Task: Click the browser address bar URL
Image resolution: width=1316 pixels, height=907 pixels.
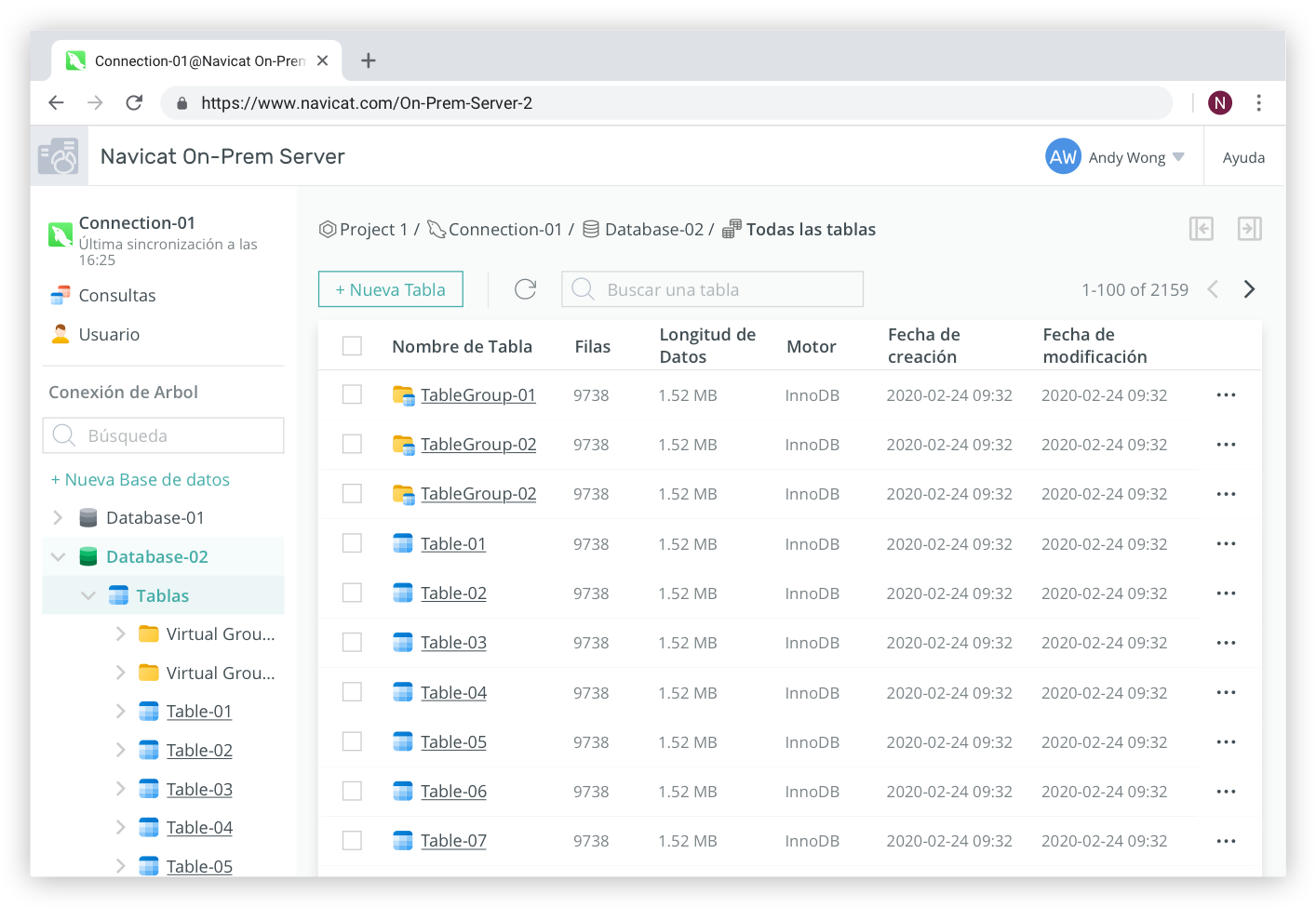Action: [367, 103]
